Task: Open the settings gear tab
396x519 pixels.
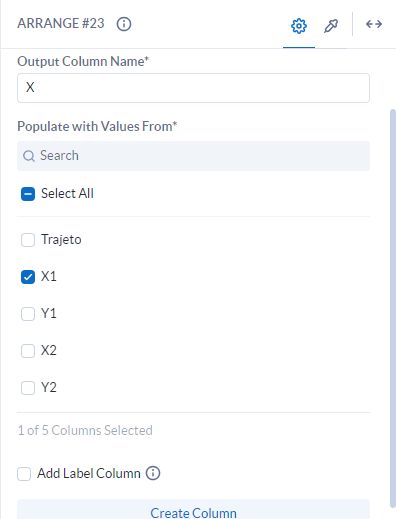Action: pyautogui.click(x=299, y=26)
